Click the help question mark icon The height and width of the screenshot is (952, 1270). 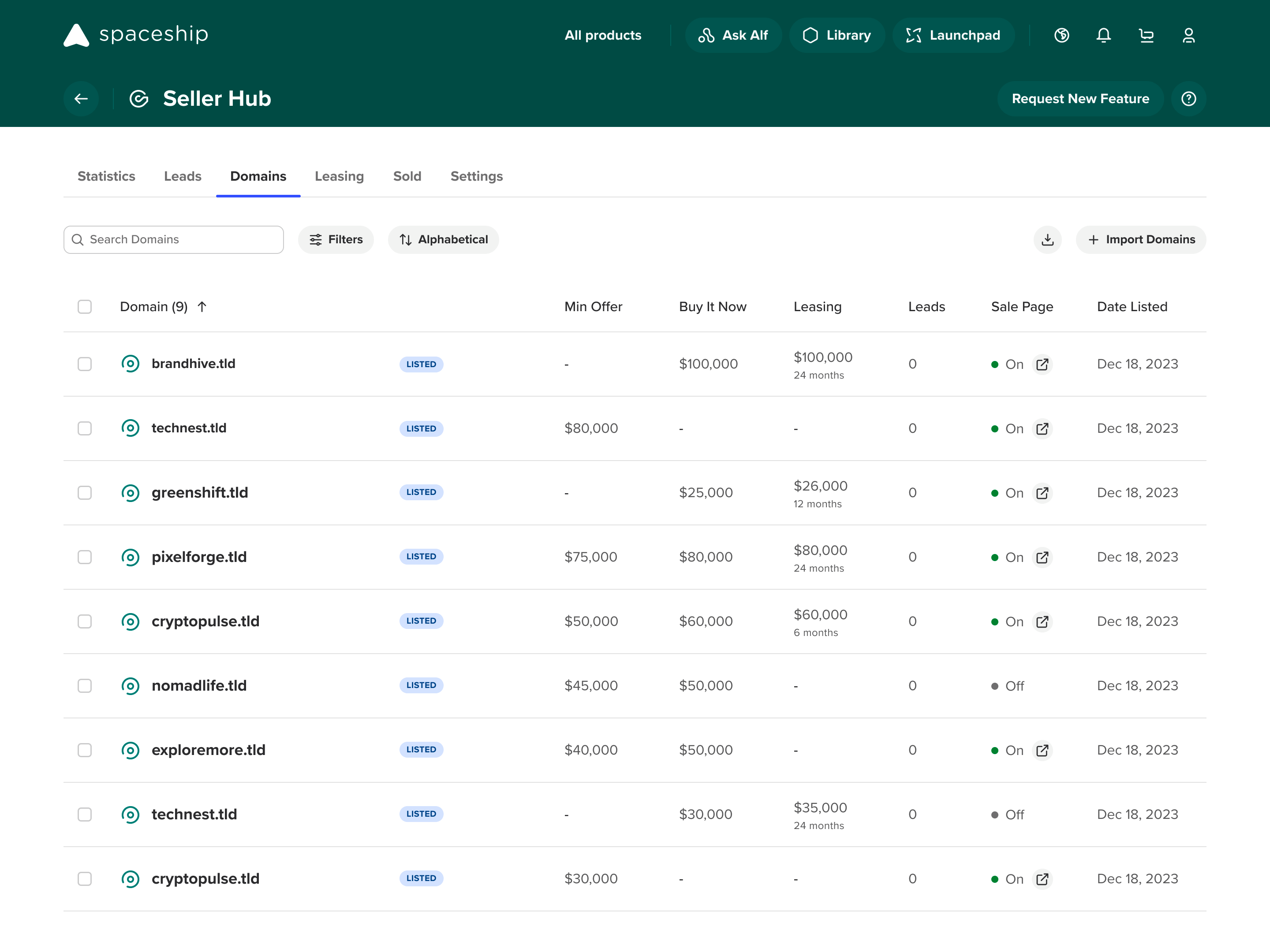pos(1188,99)
